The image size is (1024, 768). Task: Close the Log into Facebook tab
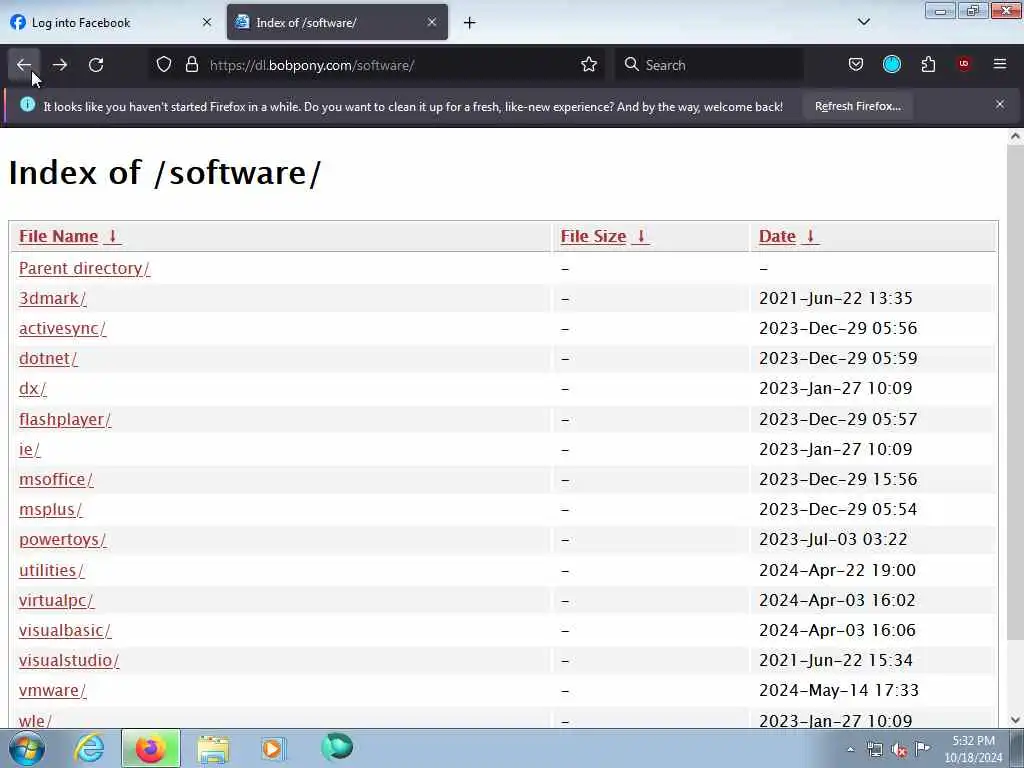coord(207,22)
